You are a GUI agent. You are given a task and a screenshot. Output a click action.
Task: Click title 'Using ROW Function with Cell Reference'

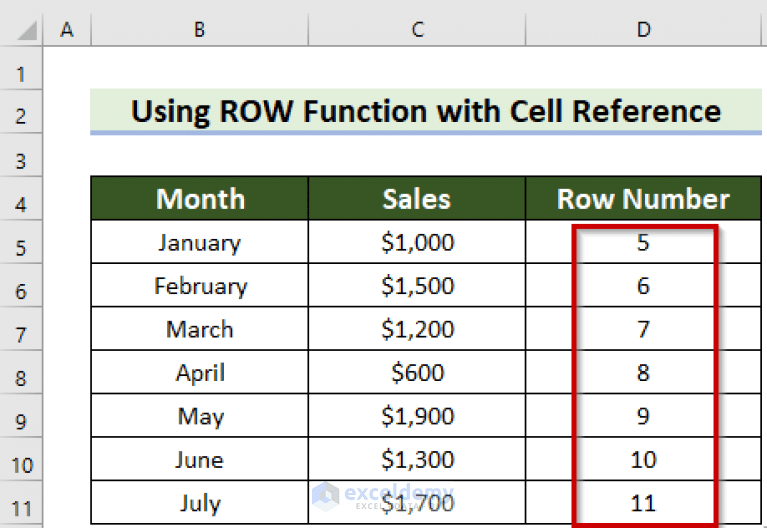[426, 111]
